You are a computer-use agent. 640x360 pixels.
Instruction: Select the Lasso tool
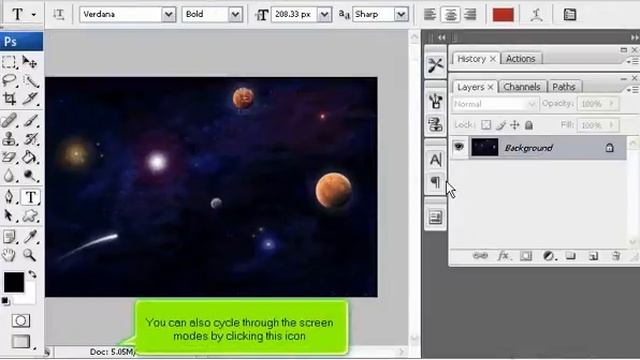tap(9, 80)
